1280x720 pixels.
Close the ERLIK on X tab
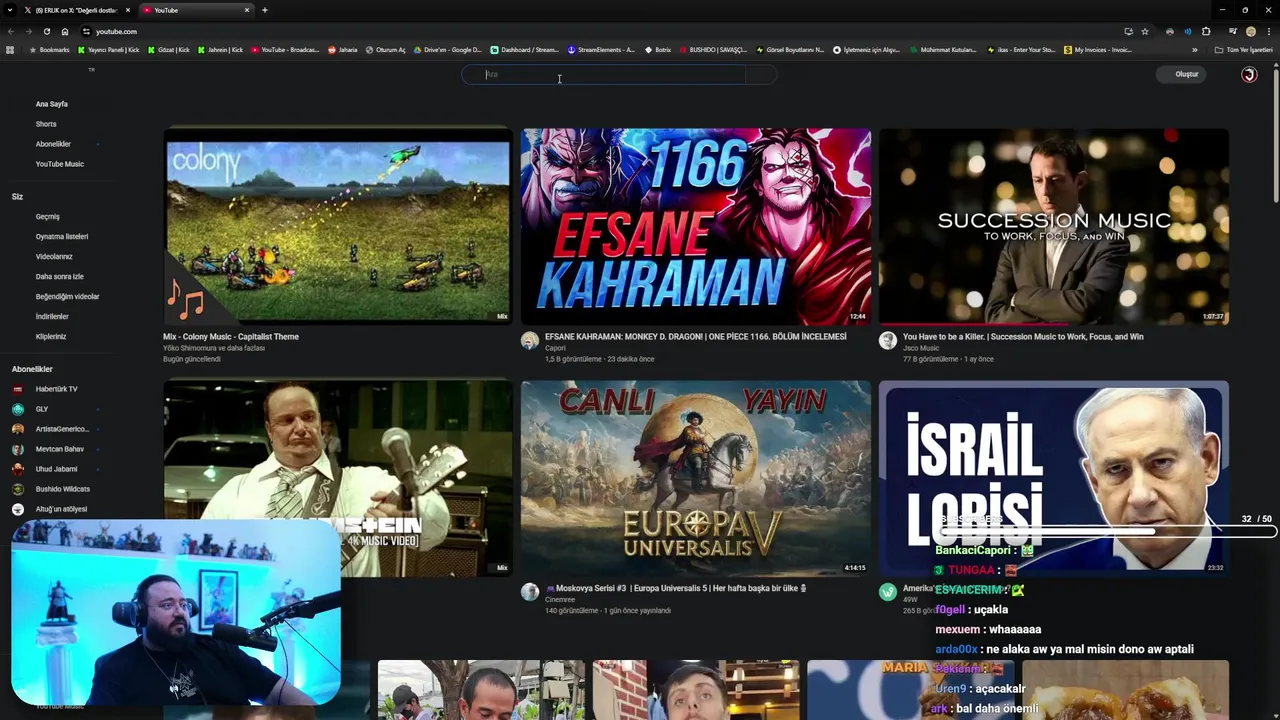127,10
